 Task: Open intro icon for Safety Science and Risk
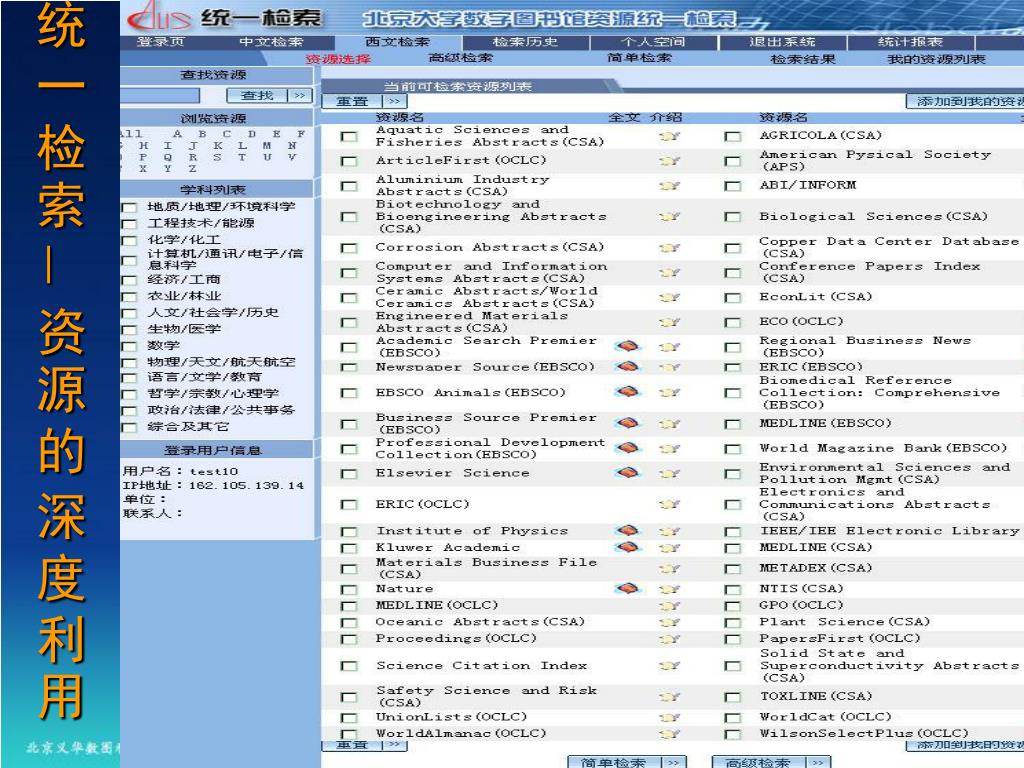click(x=669, y=696)
